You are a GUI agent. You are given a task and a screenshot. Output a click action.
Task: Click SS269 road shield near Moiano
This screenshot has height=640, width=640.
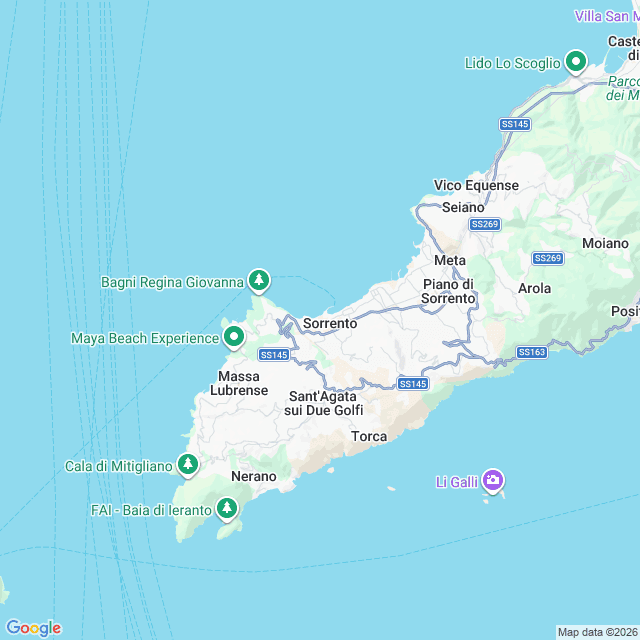tap(548, 258)
